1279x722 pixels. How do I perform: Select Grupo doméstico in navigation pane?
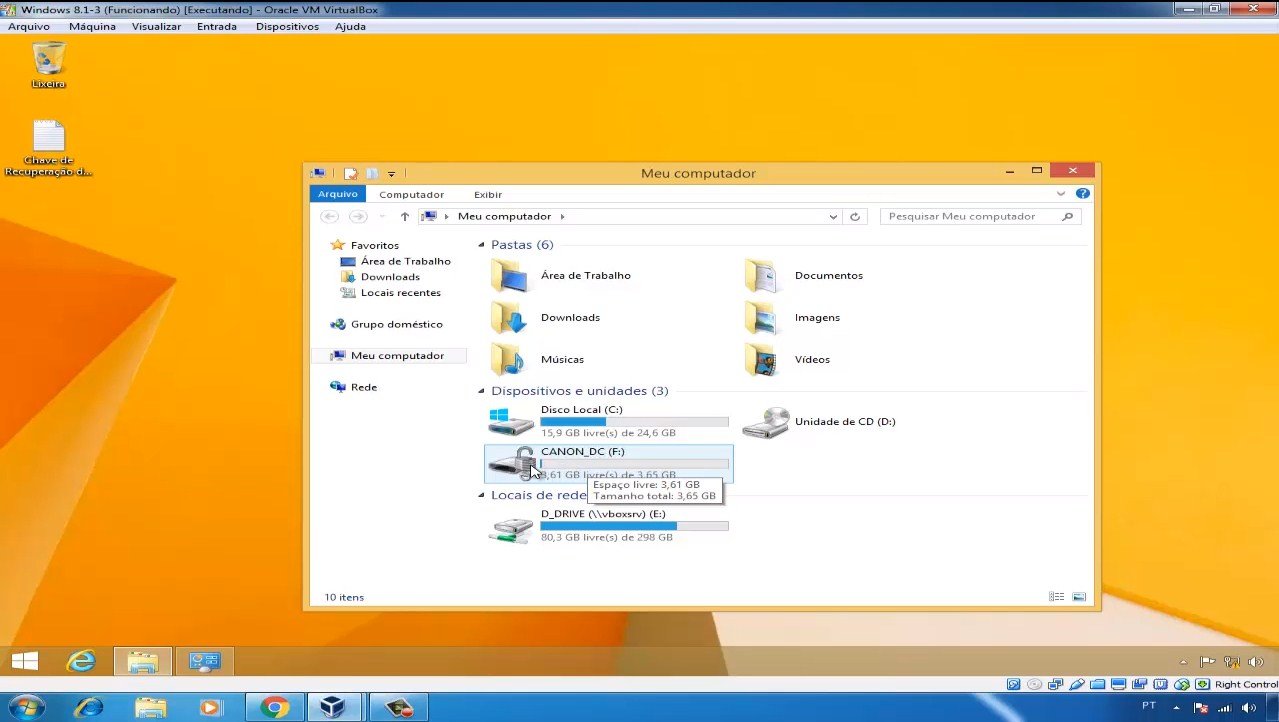386,324
